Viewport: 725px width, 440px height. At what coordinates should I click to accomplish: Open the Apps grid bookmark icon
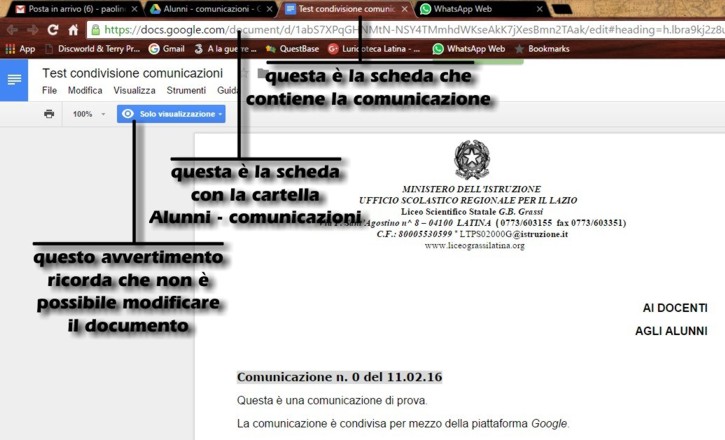10,49
